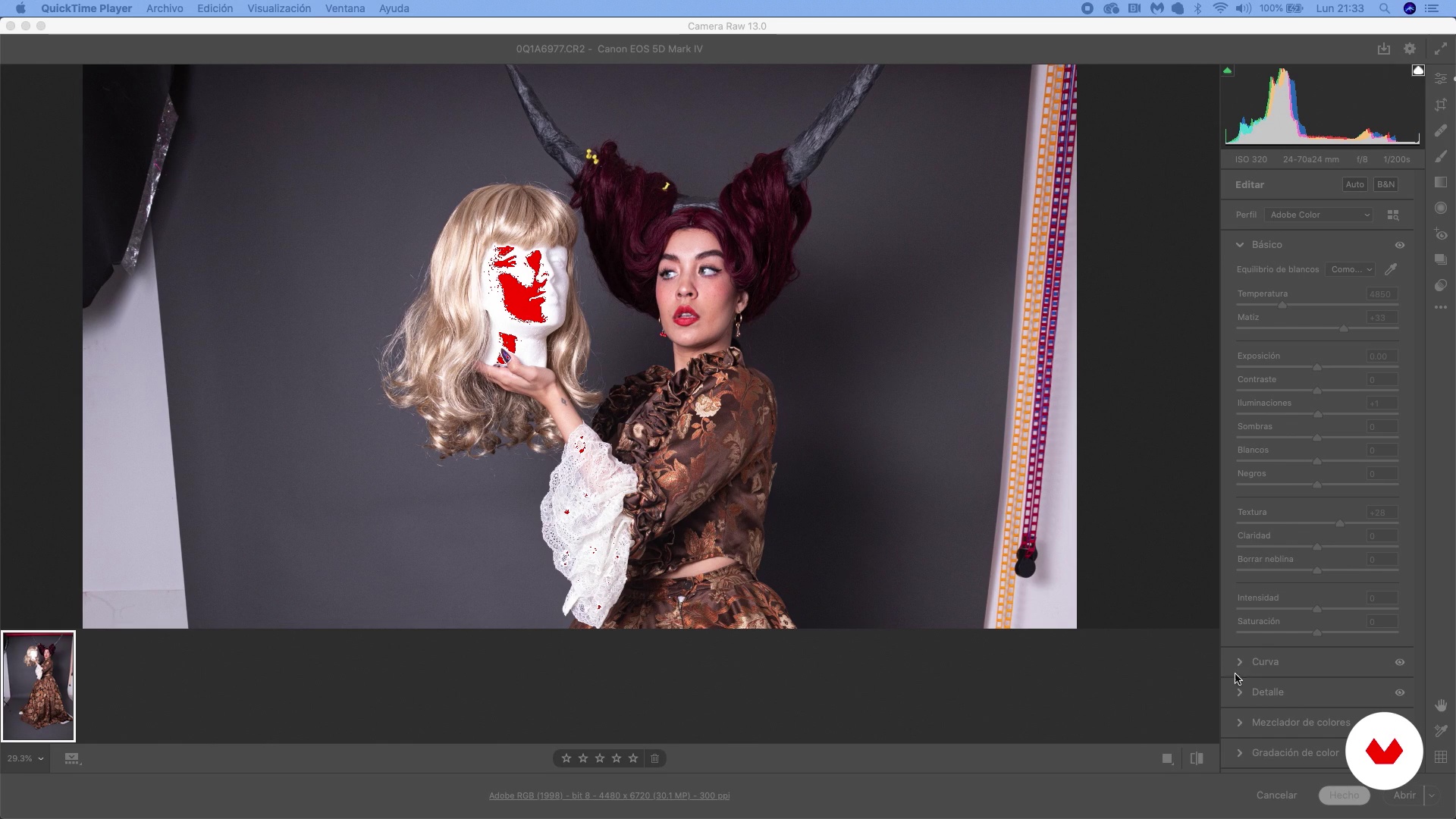The width and height of the screenshot is (1456, 819).
Task: Select the Graduated filter tool
Action: pos(1441,183)
